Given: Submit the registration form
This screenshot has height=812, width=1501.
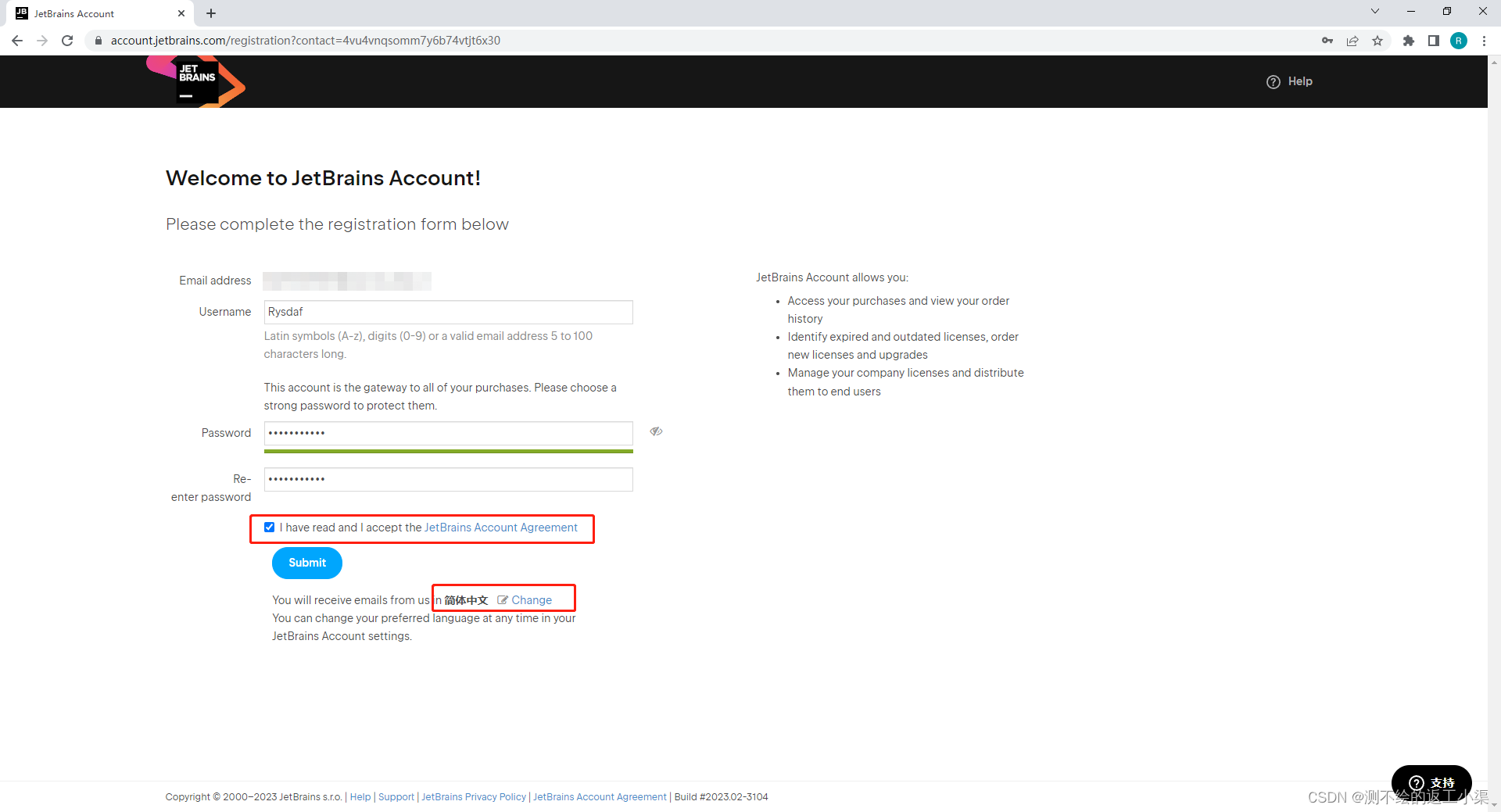Looking at the screenshot, I should (x=307, y=563).
